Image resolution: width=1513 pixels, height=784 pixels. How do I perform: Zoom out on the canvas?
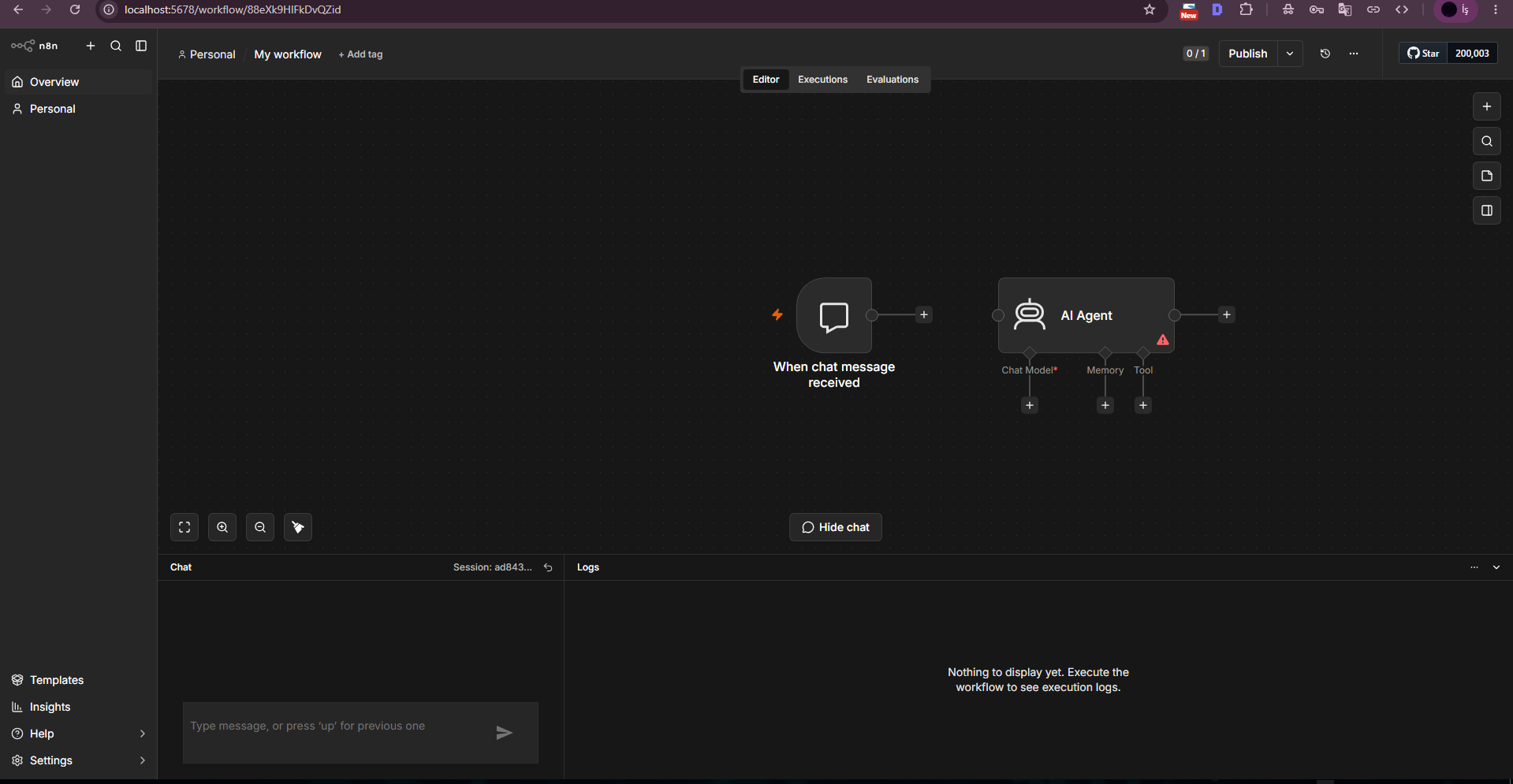tap(260, 527)
